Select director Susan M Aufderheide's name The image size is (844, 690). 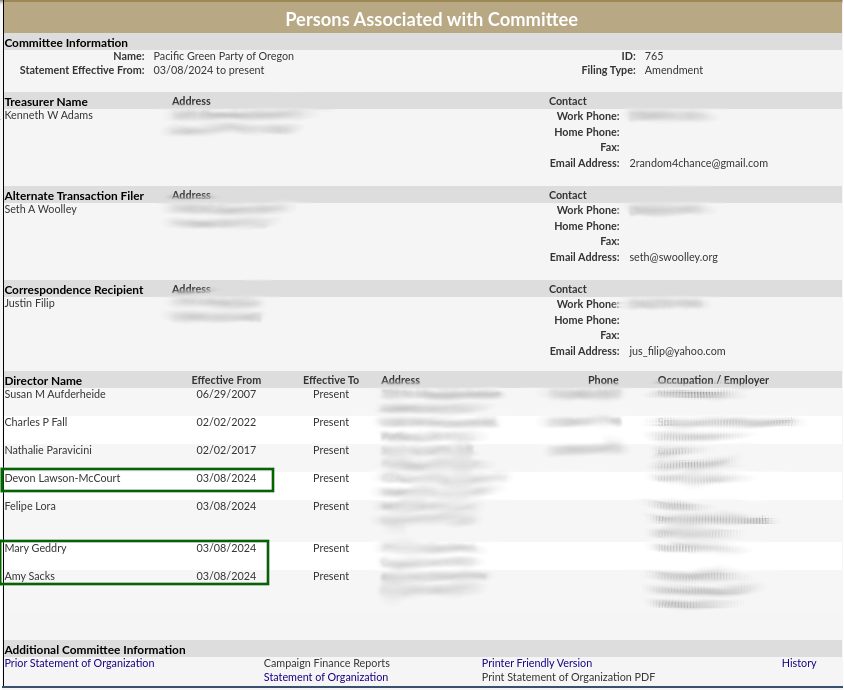click(55, 394)
